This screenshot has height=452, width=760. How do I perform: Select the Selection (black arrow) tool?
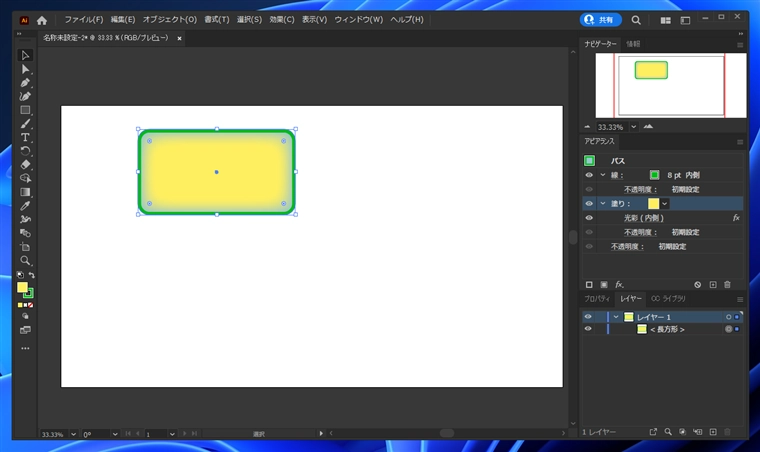coord(25,55)
